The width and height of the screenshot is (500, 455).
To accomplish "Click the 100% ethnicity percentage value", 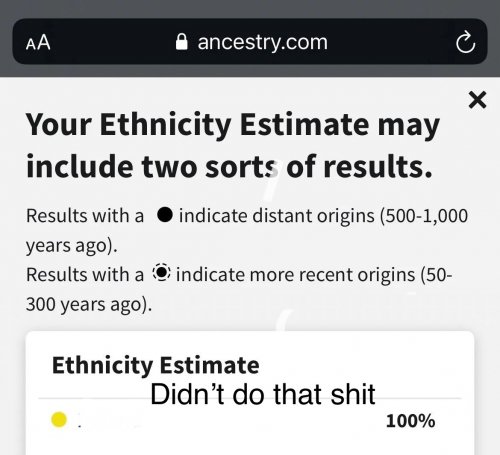I will [x=410, y=421].
